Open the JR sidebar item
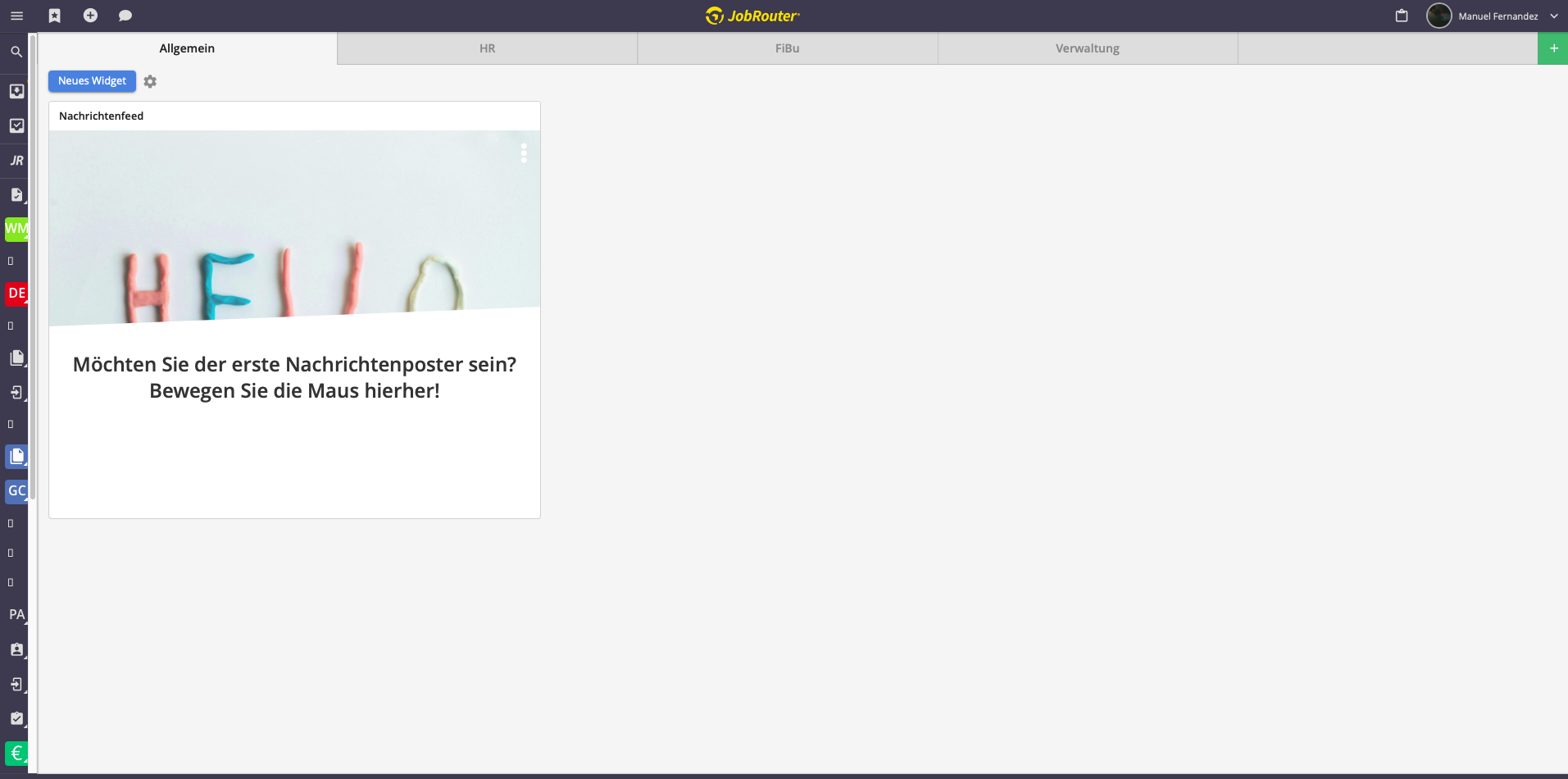1568x779 pixels. click(16, 161)
